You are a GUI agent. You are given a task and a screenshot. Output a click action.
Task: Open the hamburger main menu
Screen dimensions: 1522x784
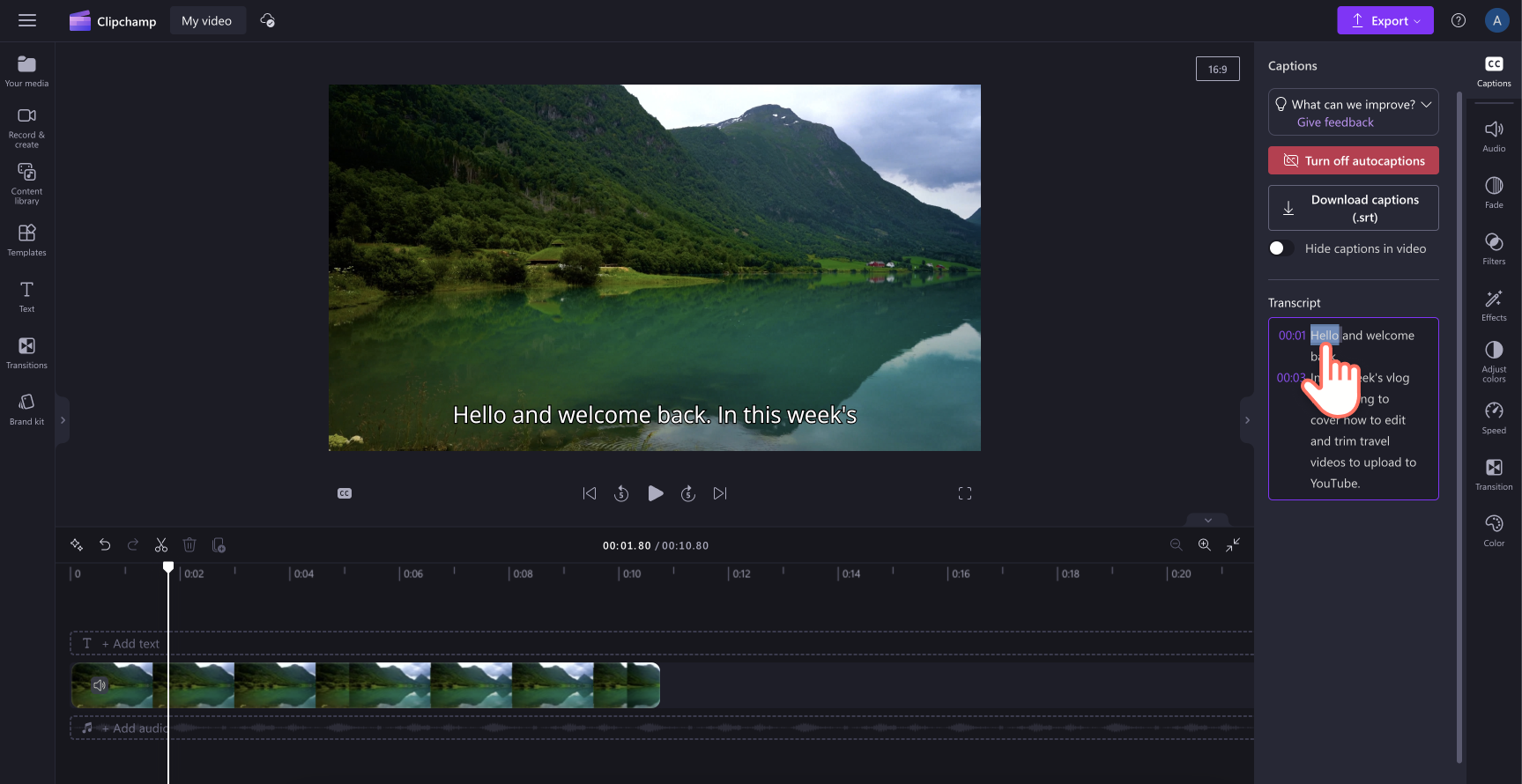click(x=27, y=20)
